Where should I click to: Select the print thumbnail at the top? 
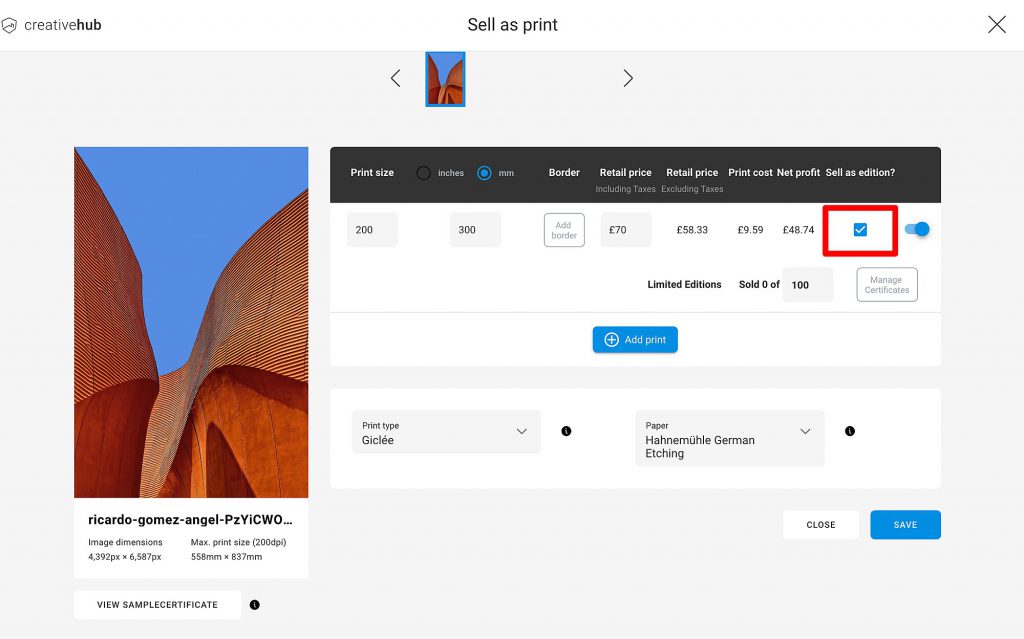click(x=444, y=79)
